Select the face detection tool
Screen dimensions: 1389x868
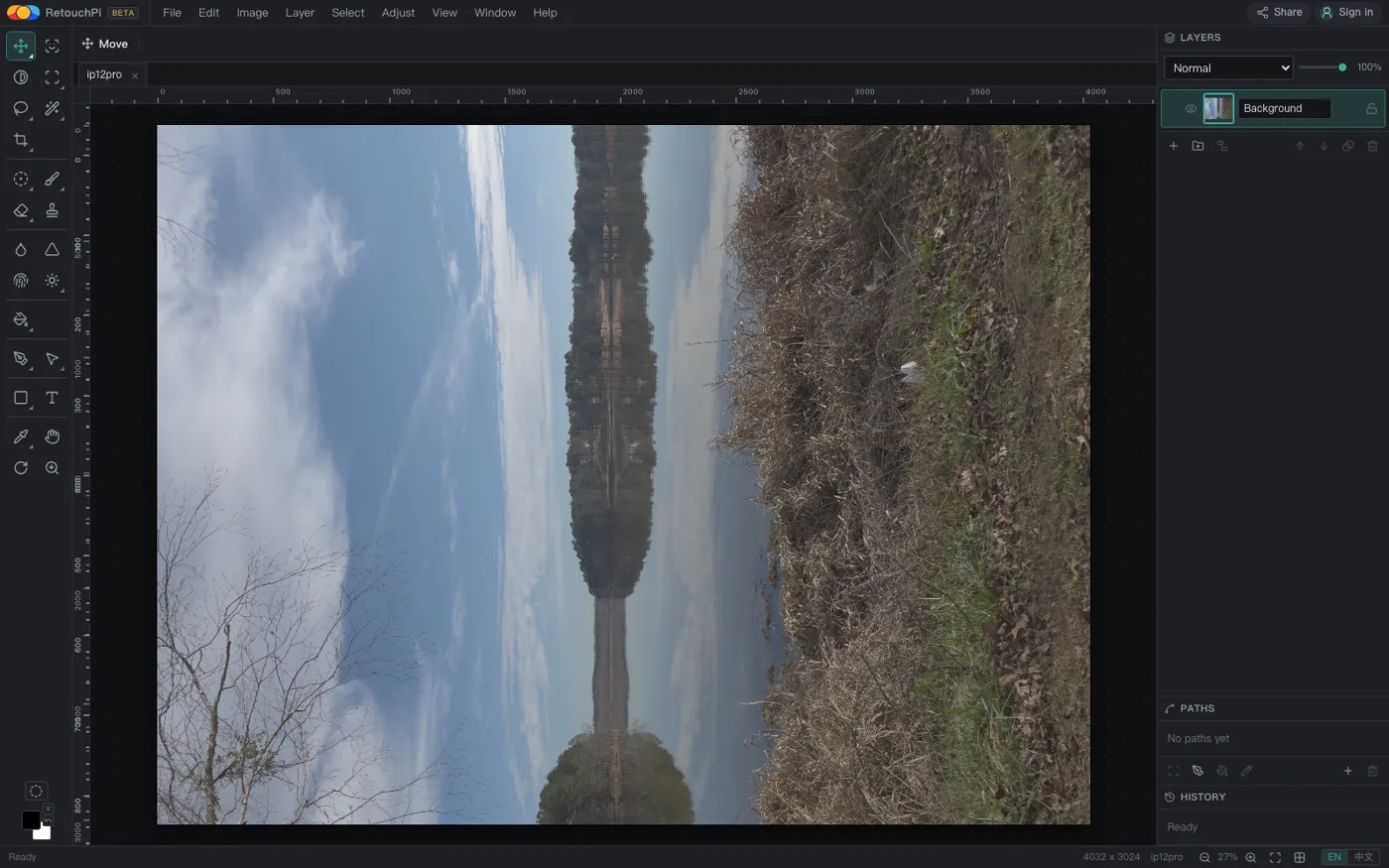pos(53,46)
